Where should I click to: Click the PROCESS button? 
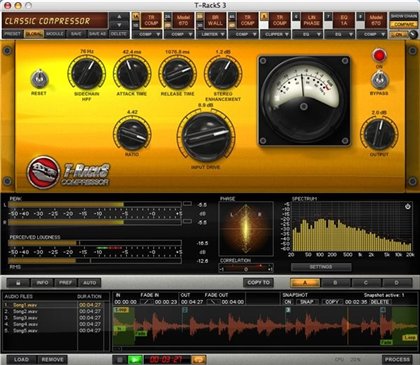point(397,360)
